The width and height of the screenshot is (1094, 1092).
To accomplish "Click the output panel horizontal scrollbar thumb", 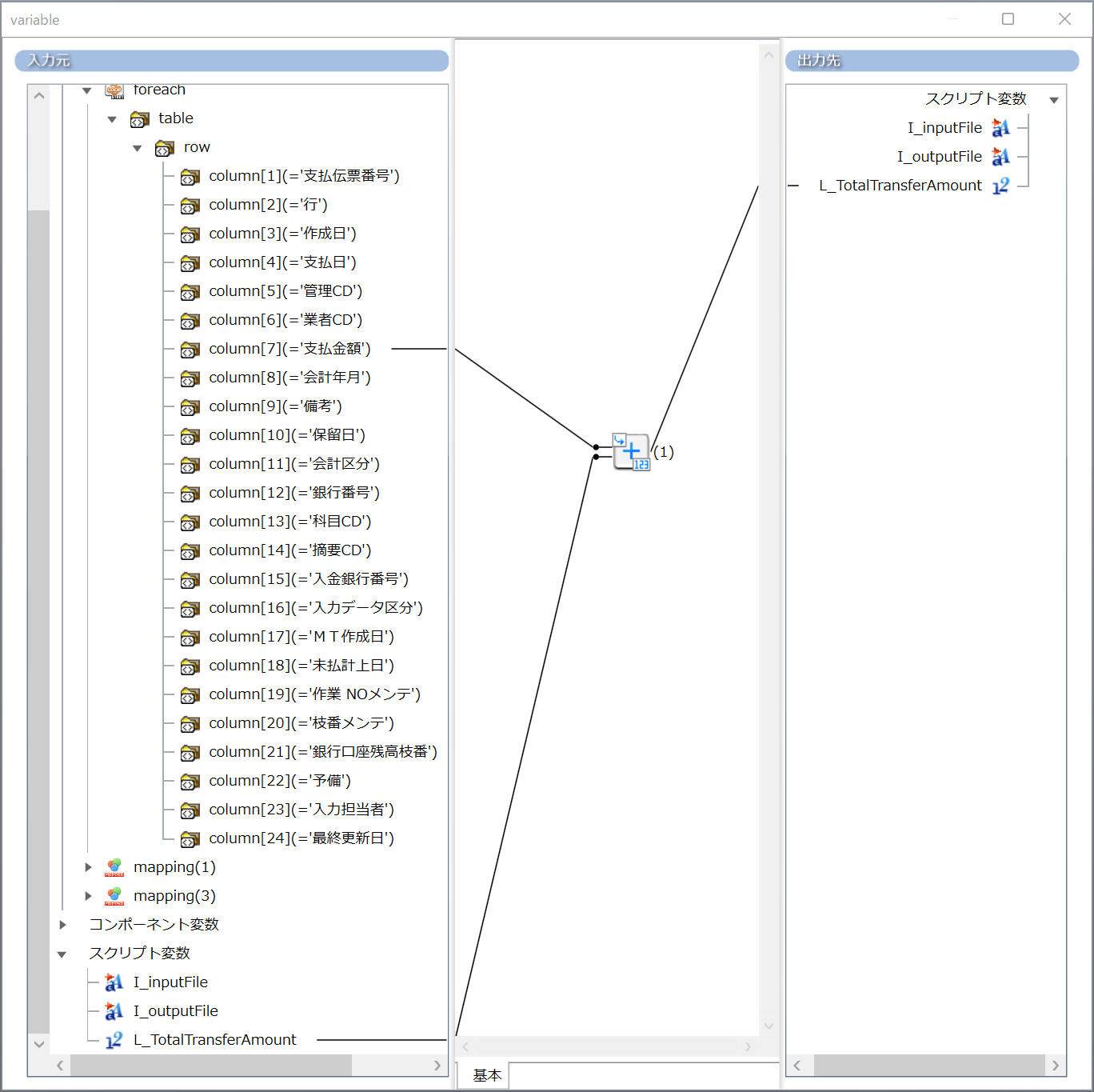I will click(x=929, y=1066).
